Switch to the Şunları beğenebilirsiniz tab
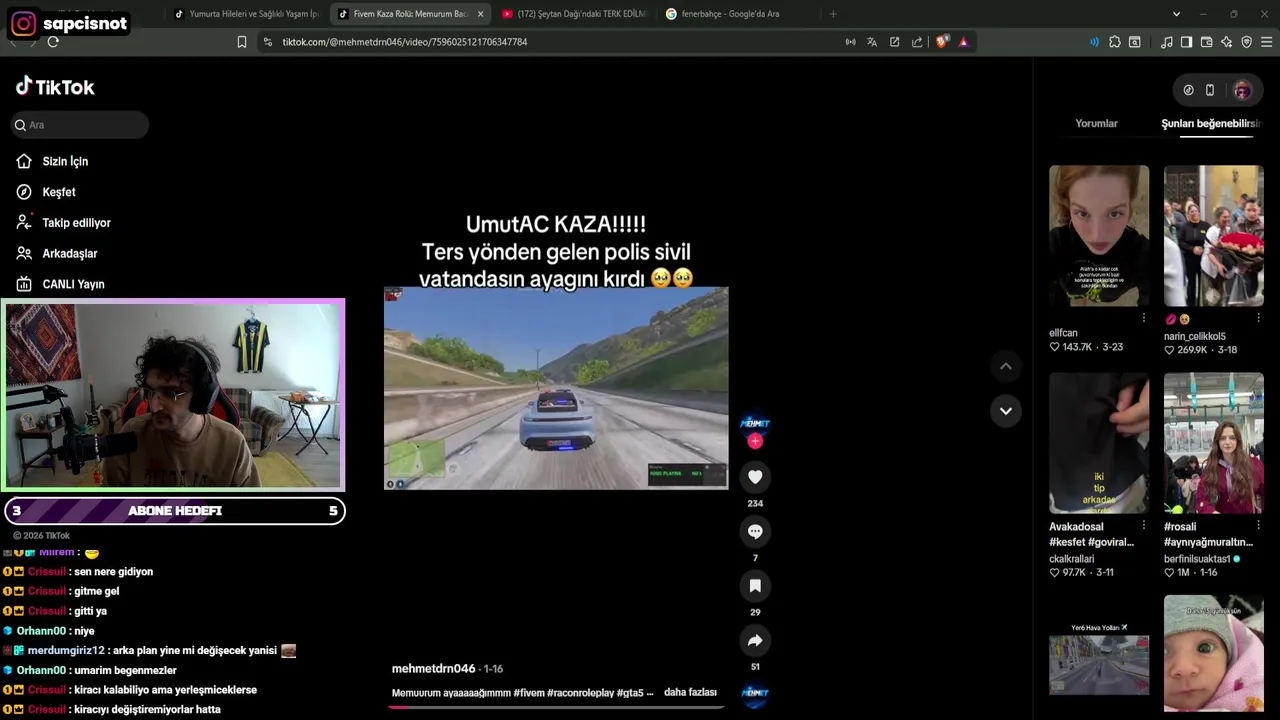 1212,123
